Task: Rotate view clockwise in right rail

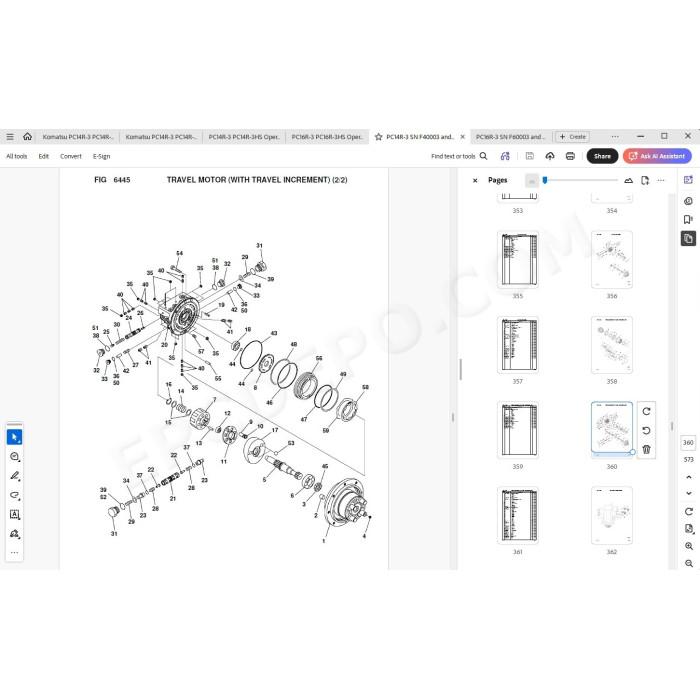Action: click(688, 512)
